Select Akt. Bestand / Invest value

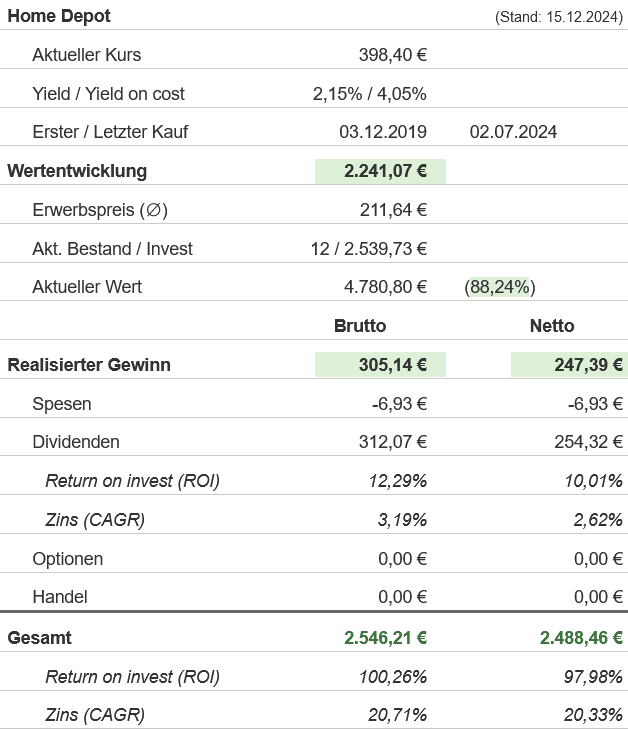point(368,249)
